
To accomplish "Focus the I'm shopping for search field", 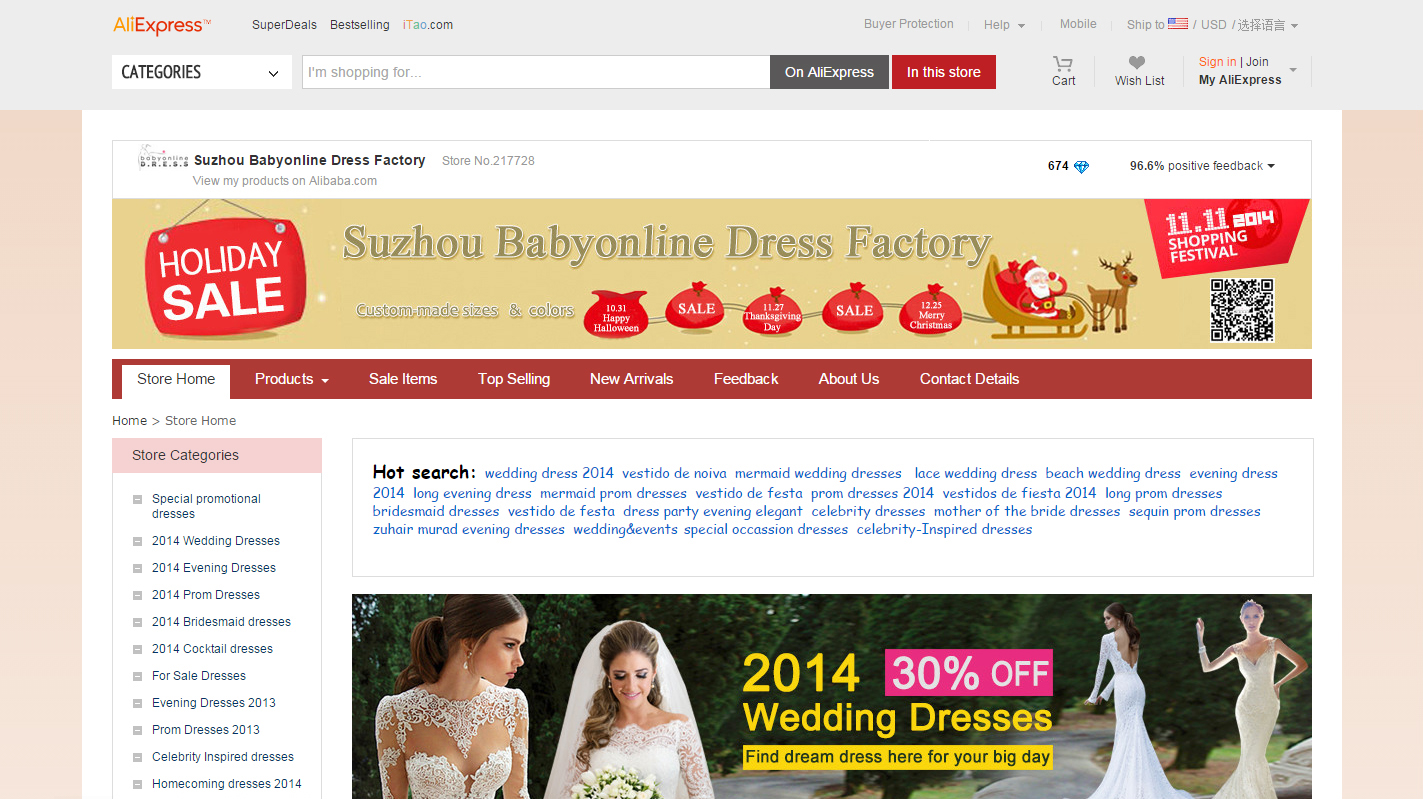I will [x=536, y=72].
